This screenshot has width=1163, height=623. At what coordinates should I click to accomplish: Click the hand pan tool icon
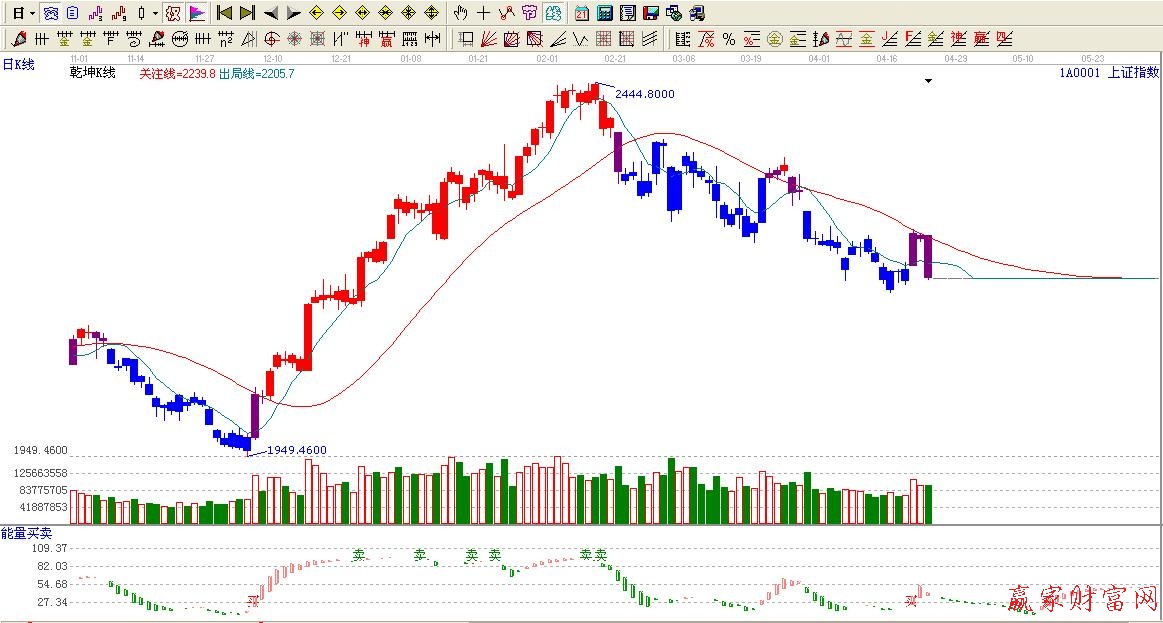(460, 13)
